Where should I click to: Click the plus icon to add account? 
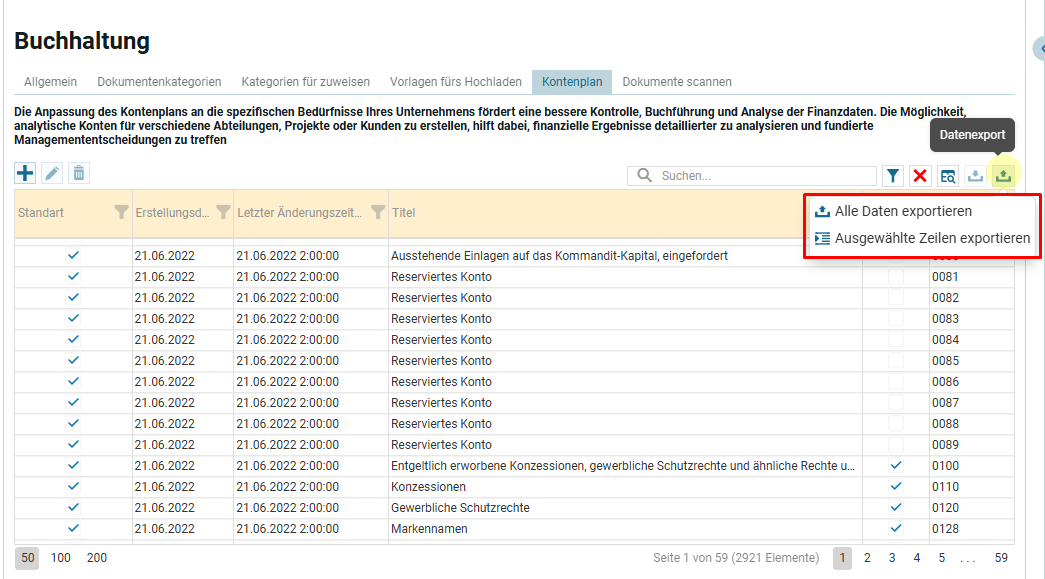pyautogui.click(x=25, y=173)
